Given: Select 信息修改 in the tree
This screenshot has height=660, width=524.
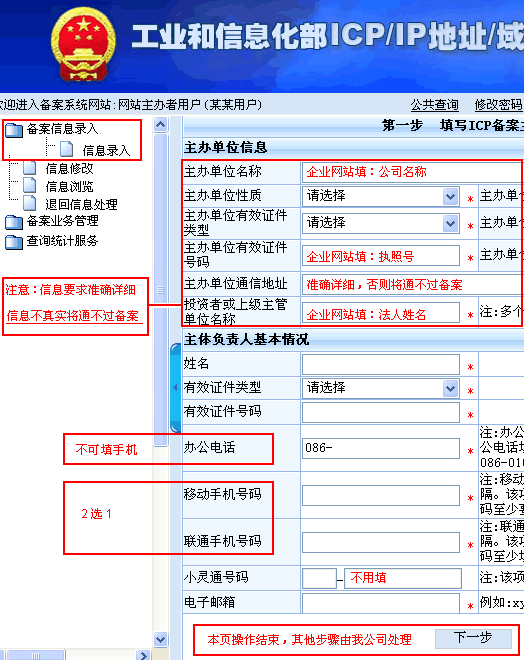Looking at the screenshot, I should coord(69,168).
